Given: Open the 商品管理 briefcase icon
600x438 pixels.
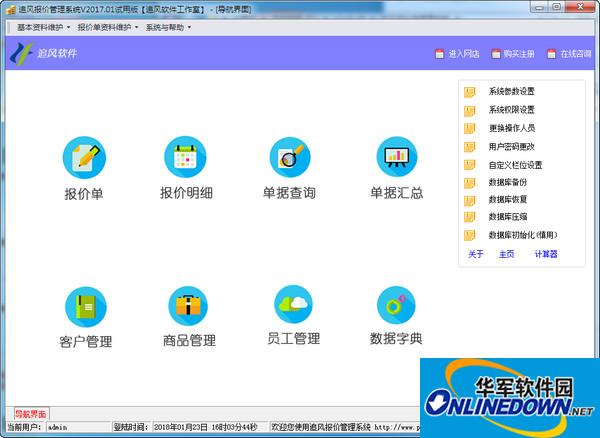Looking at the screenshot, I should [x=188, y=306].
